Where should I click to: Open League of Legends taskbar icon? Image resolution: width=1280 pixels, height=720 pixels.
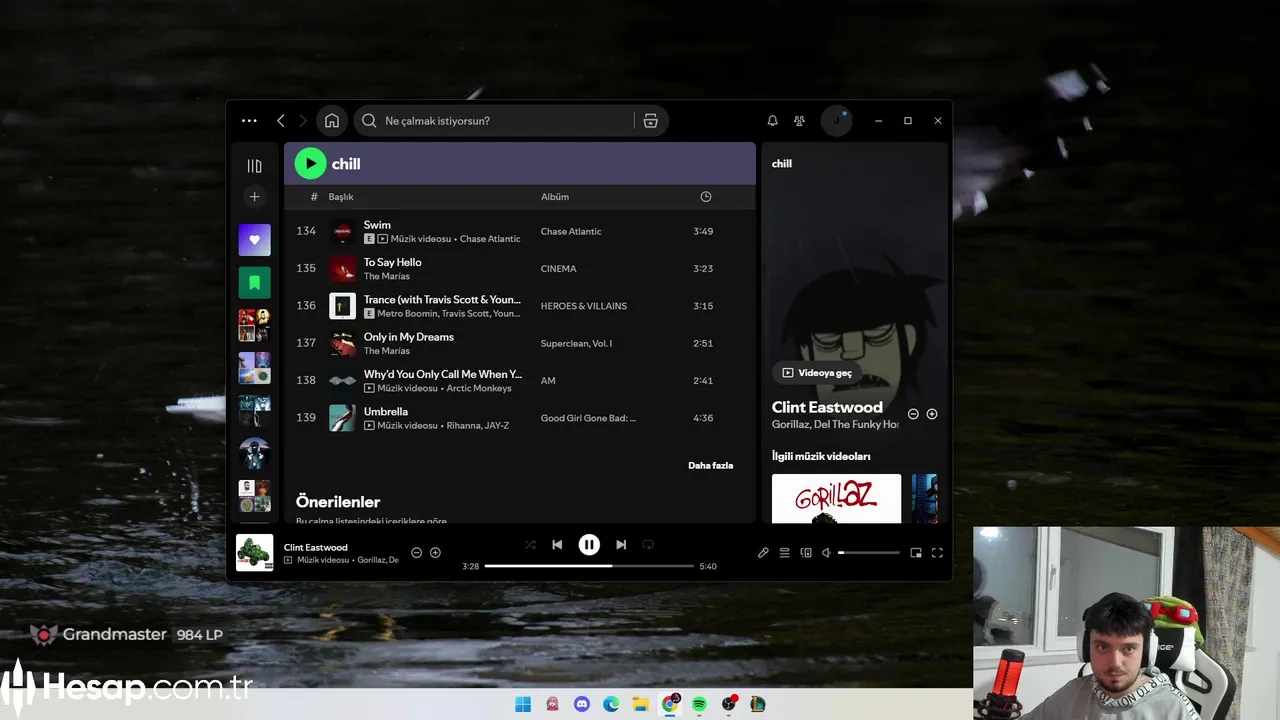(758, 704)
